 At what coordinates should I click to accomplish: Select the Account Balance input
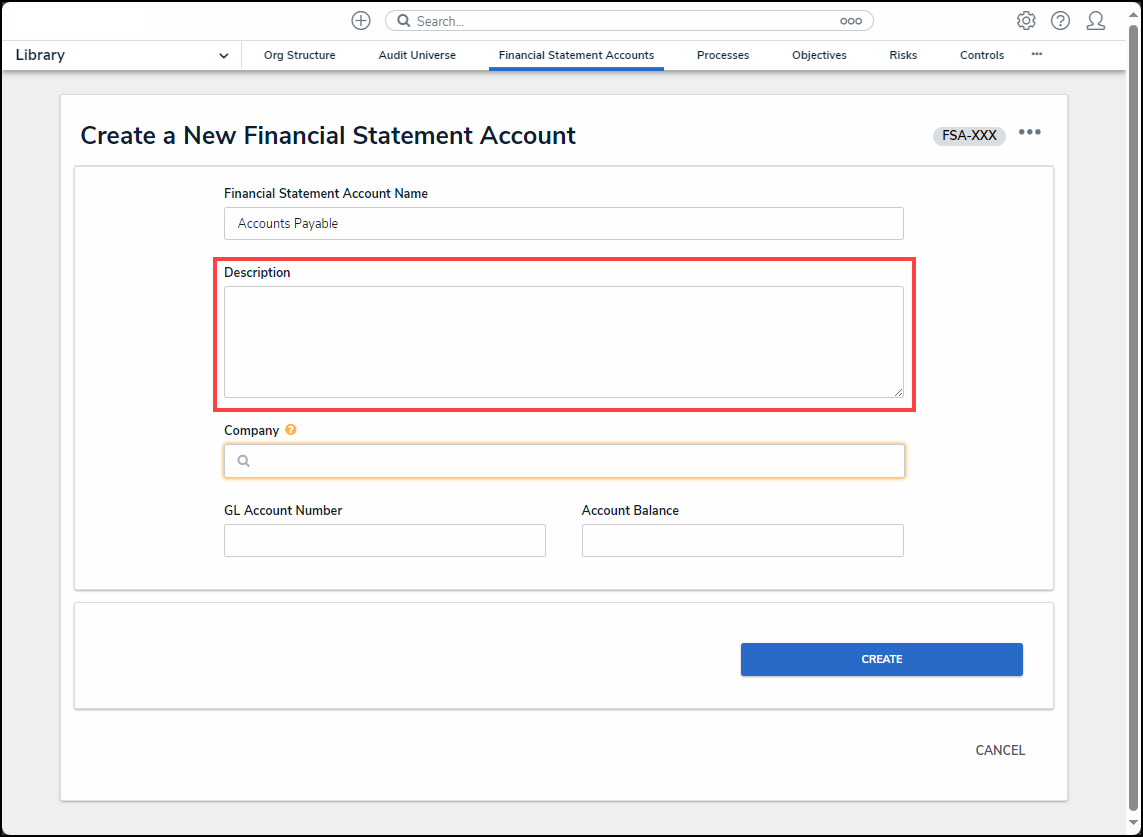[x=742, y=540]
